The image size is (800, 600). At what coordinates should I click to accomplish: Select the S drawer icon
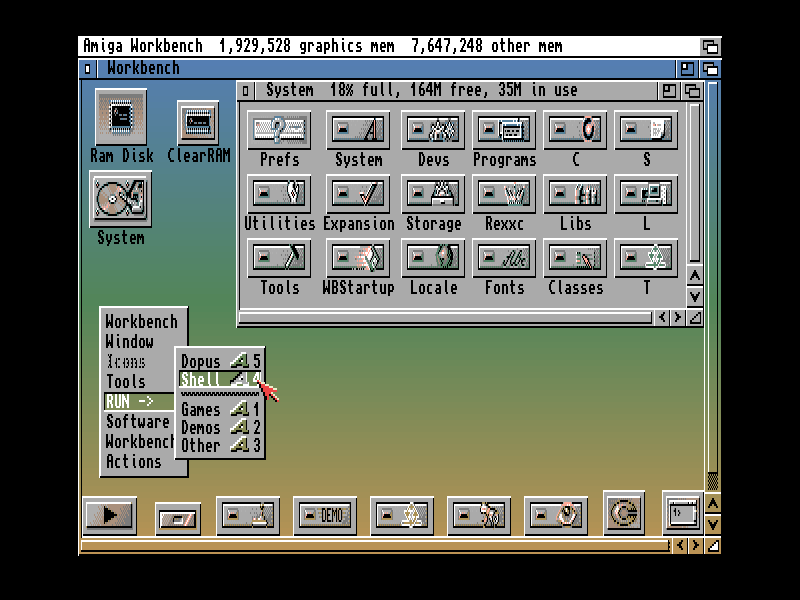click(x=646, y=130)
